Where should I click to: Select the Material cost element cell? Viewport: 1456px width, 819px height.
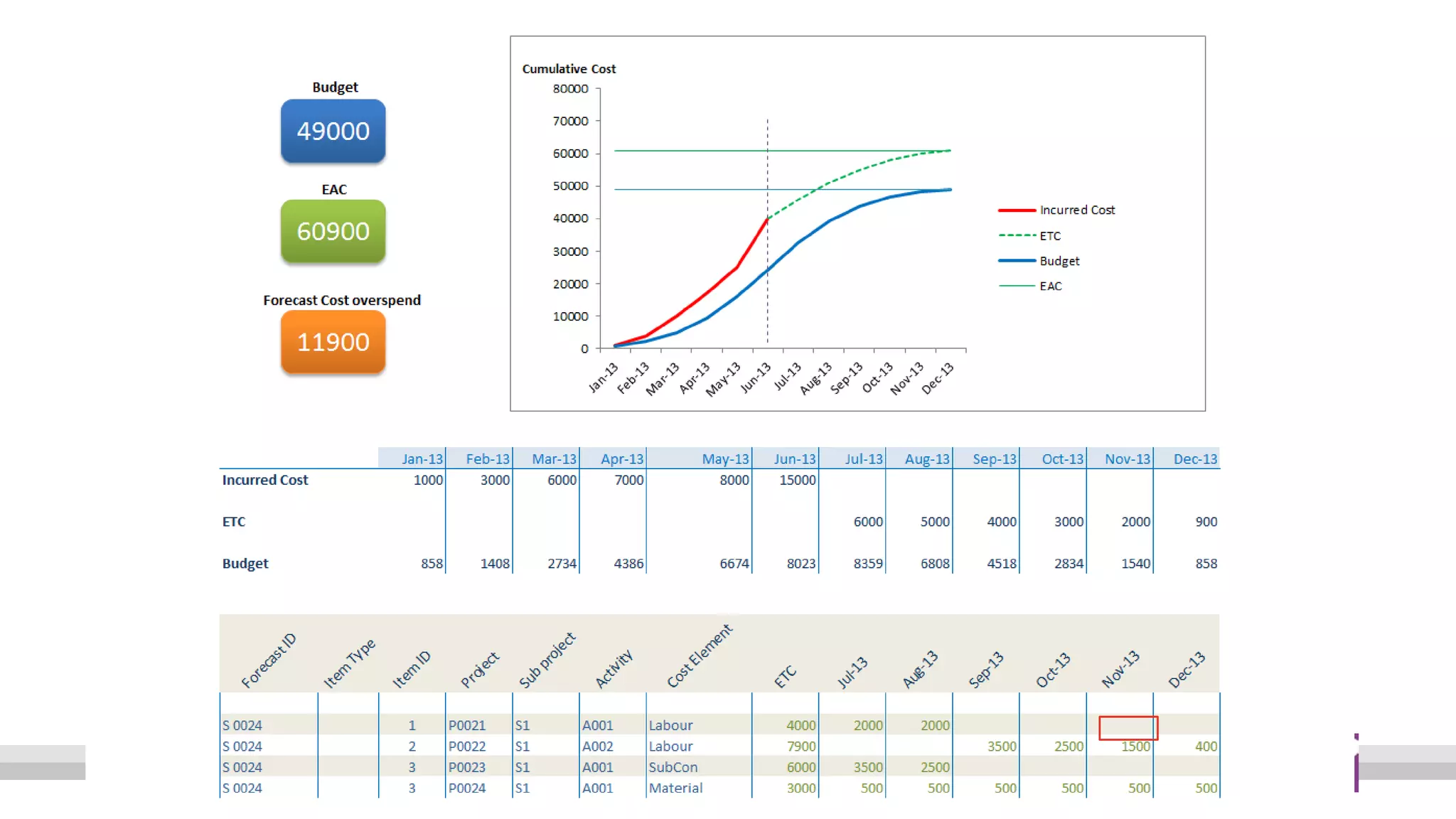tap(675, 788)
